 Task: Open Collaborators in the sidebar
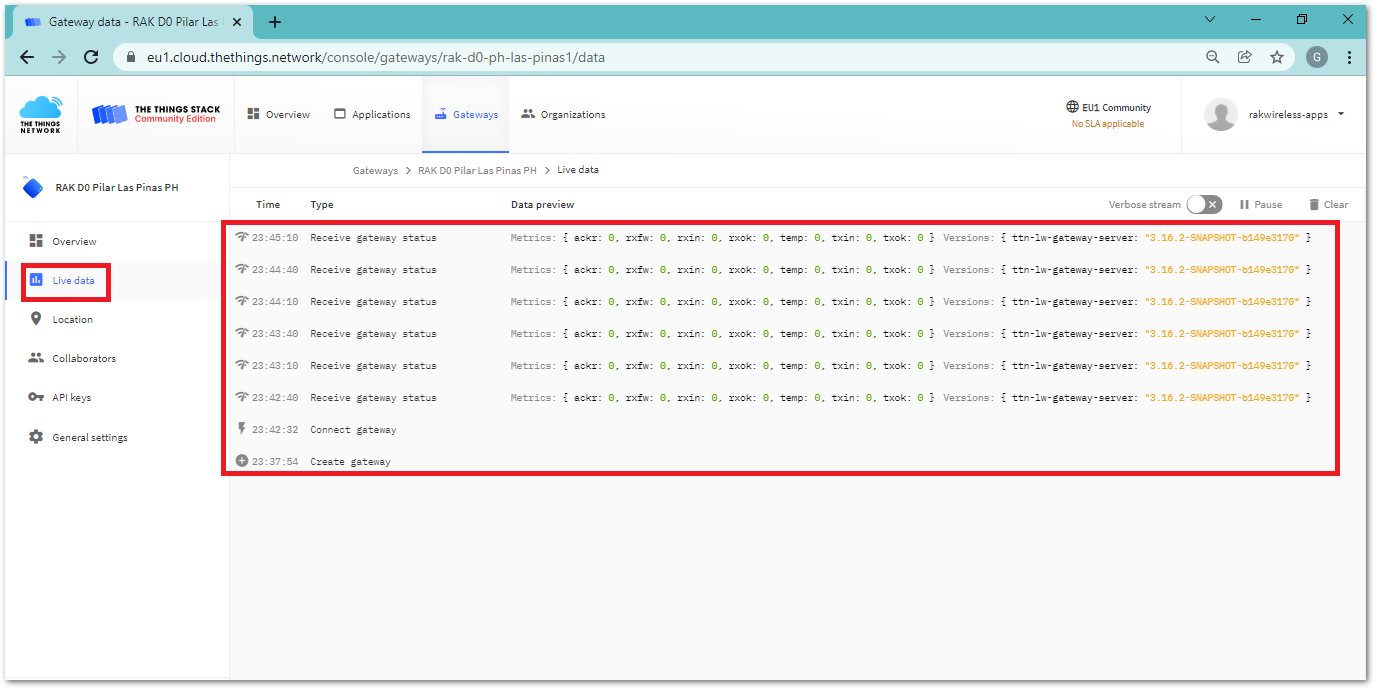(84, 358)
